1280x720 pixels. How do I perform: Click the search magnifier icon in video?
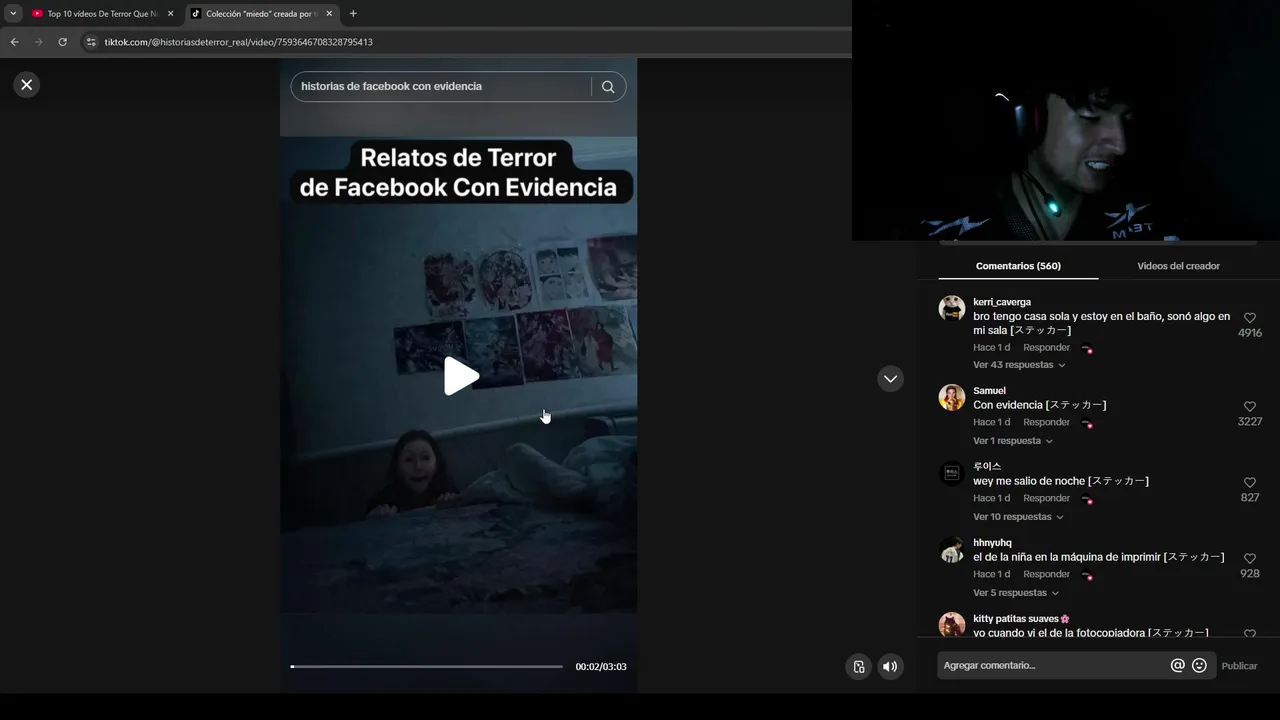(x=608, y=87)
